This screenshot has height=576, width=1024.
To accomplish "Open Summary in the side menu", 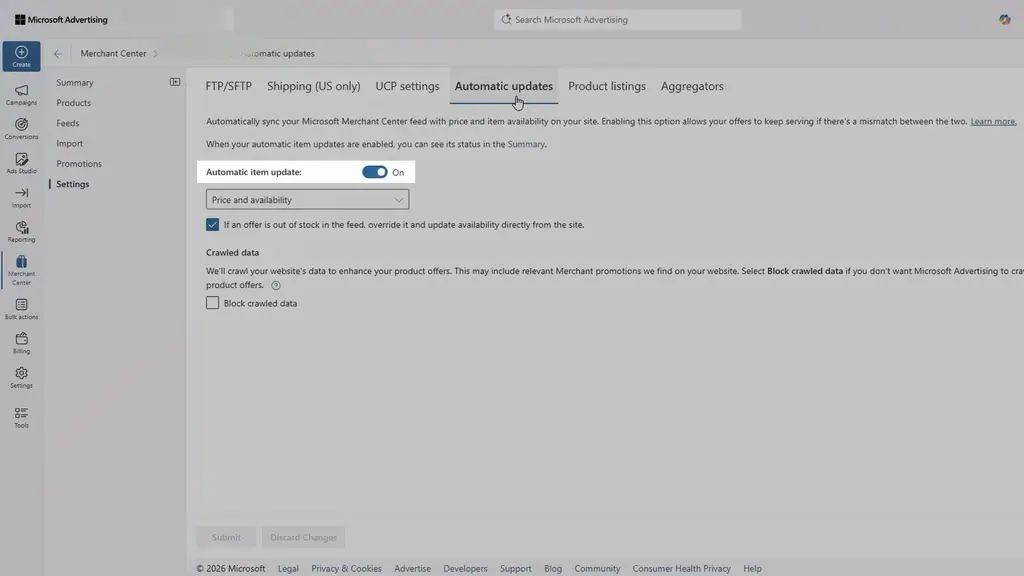I will point(75,83).
